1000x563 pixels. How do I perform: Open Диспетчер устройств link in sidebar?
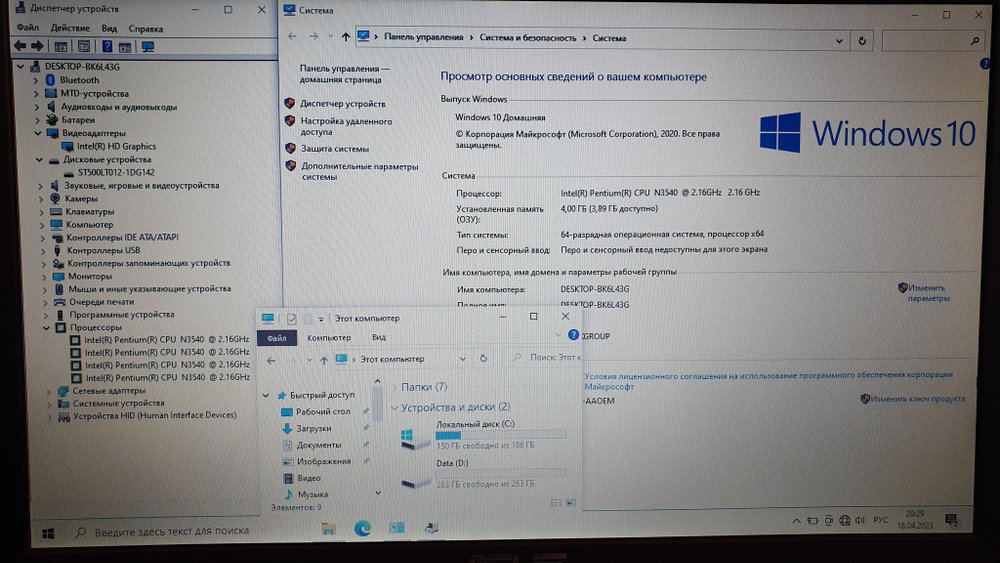[x=342, y=104]
